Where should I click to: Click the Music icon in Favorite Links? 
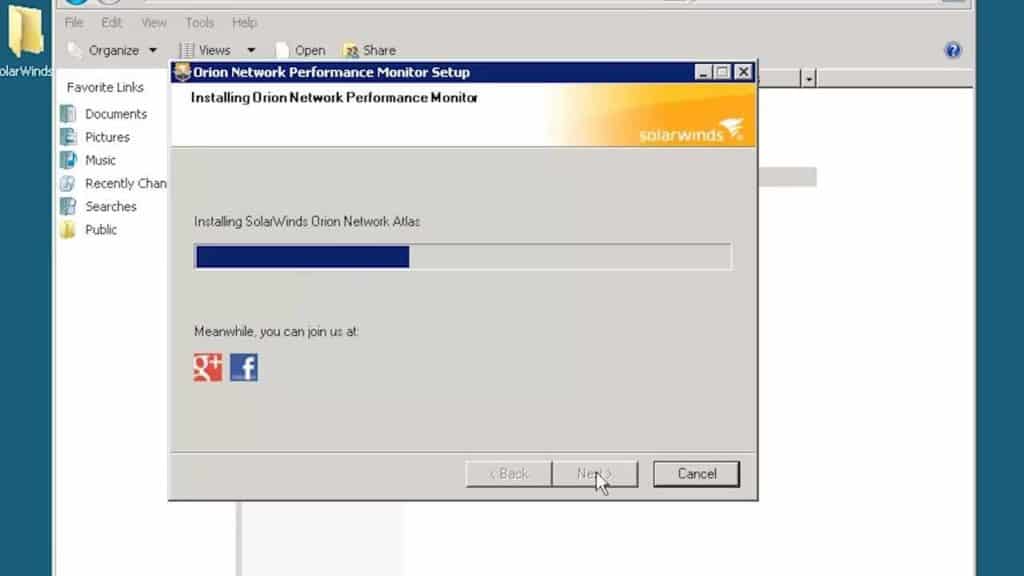pyautogui.click(x=68, y=160)
